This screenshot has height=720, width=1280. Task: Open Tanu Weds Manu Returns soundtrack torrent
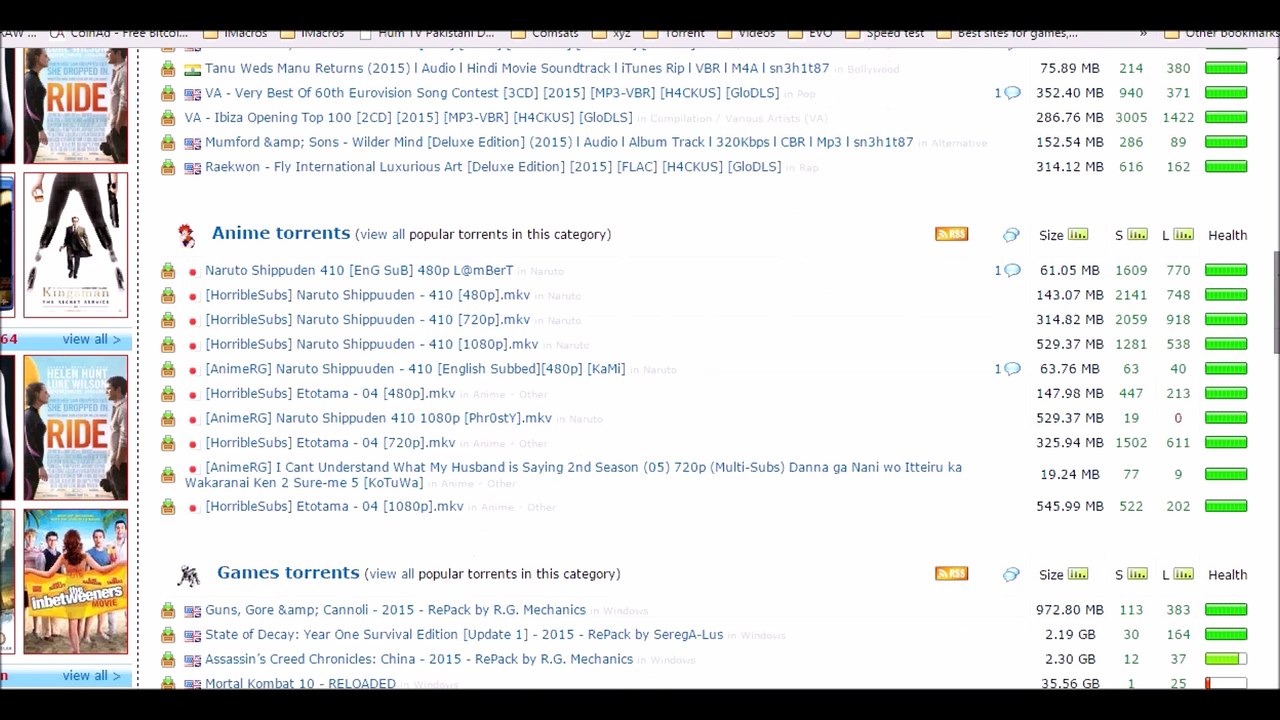(517, 68)
